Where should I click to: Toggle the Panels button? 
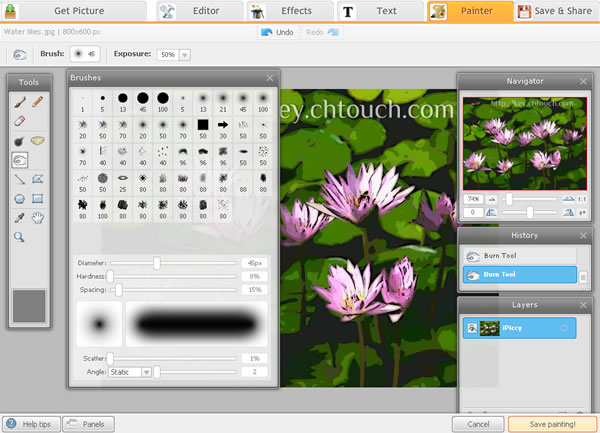click(88, 424)
